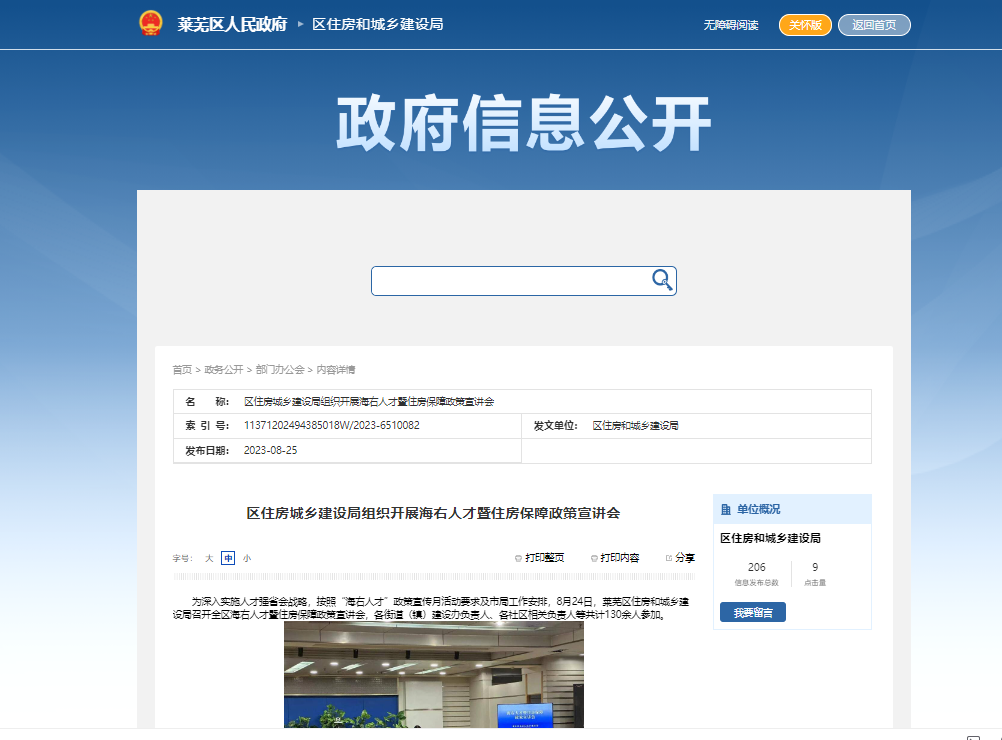Image resolution: width=1002 pixels, height=740 pixels.
Task: Click the 政府信息公开 banner title
Action: coord(524,123)
